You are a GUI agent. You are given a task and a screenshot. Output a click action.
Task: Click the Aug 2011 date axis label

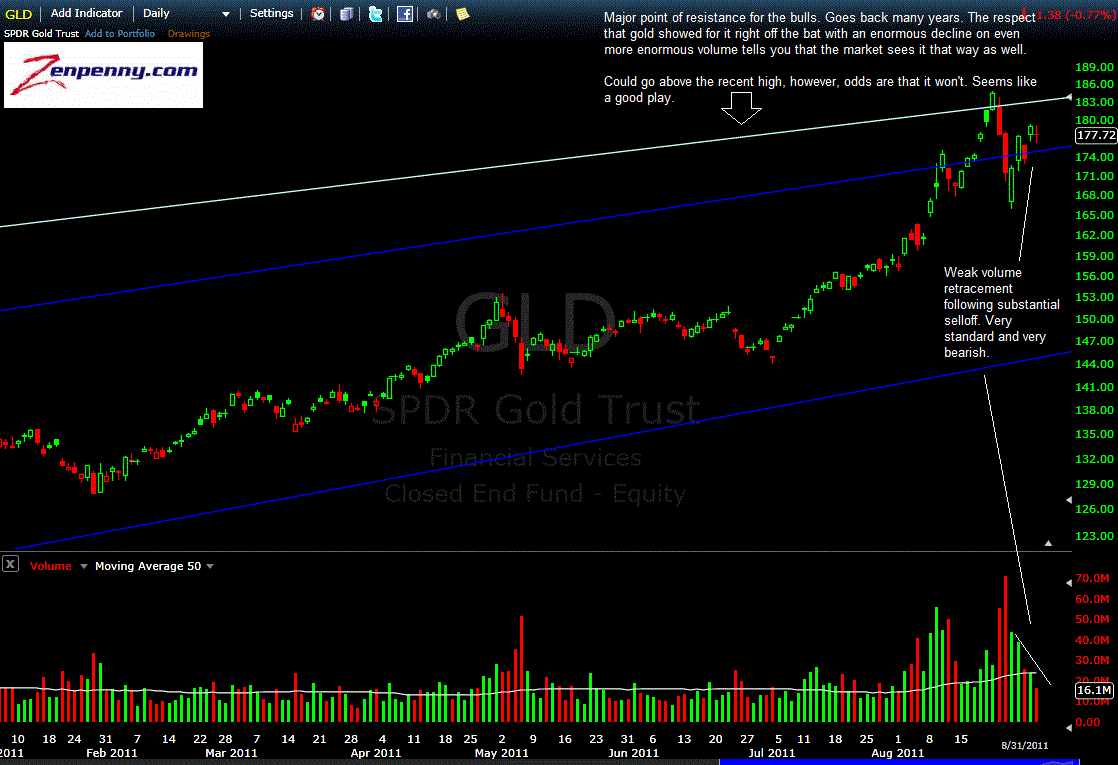pos(897,753)
